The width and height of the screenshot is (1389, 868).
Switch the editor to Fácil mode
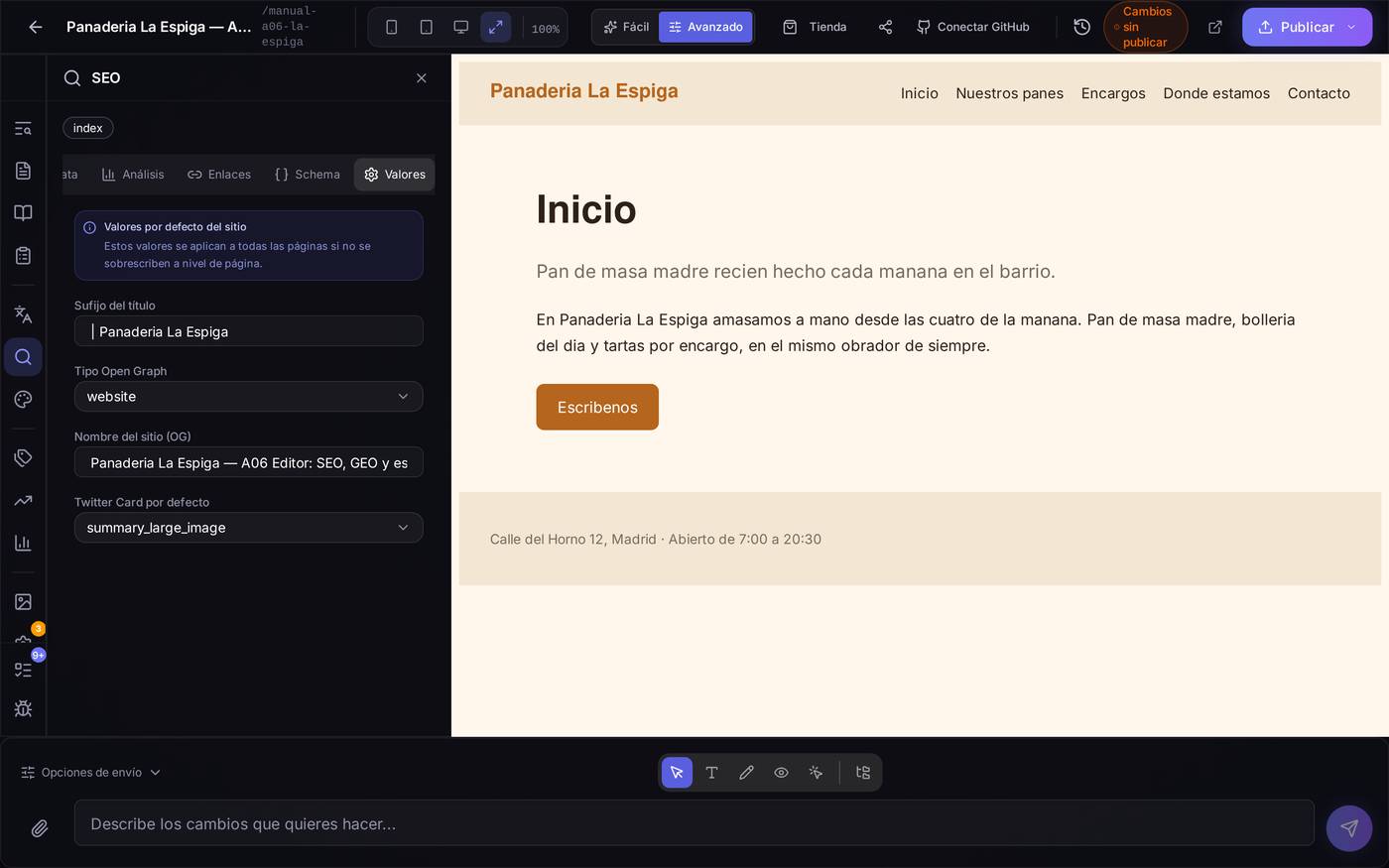[x=626, y=27]
